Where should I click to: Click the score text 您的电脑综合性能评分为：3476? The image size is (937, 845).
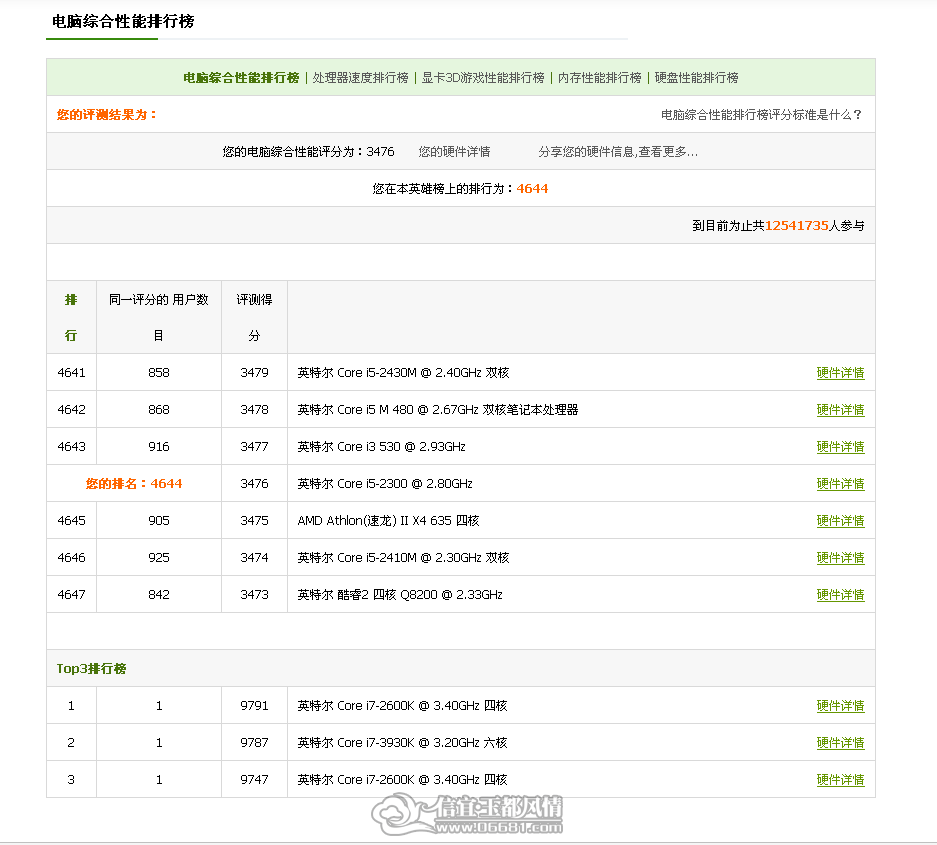point(308,152)
